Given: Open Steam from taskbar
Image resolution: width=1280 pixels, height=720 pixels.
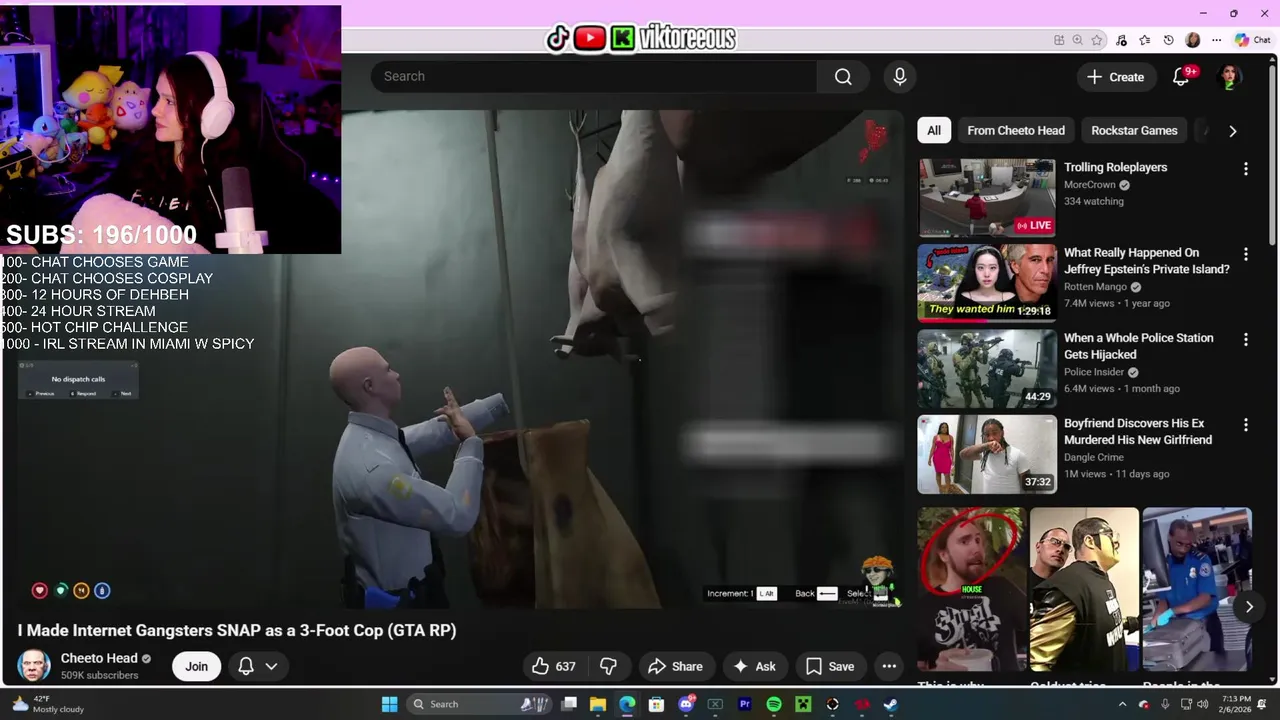Looking at the screenshot, I should [891, 704].
